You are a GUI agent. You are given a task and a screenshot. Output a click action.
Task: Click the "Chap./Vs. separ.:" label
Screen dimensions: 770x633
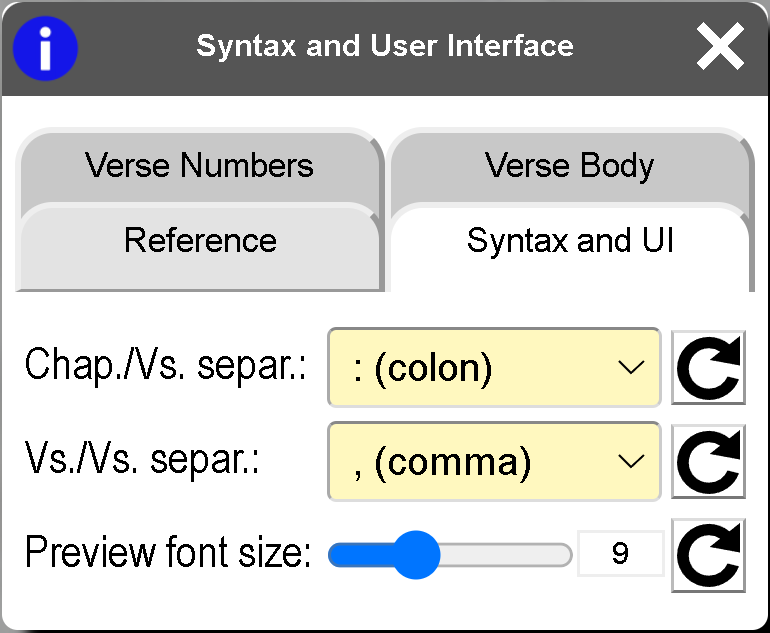tap(166, 368)
